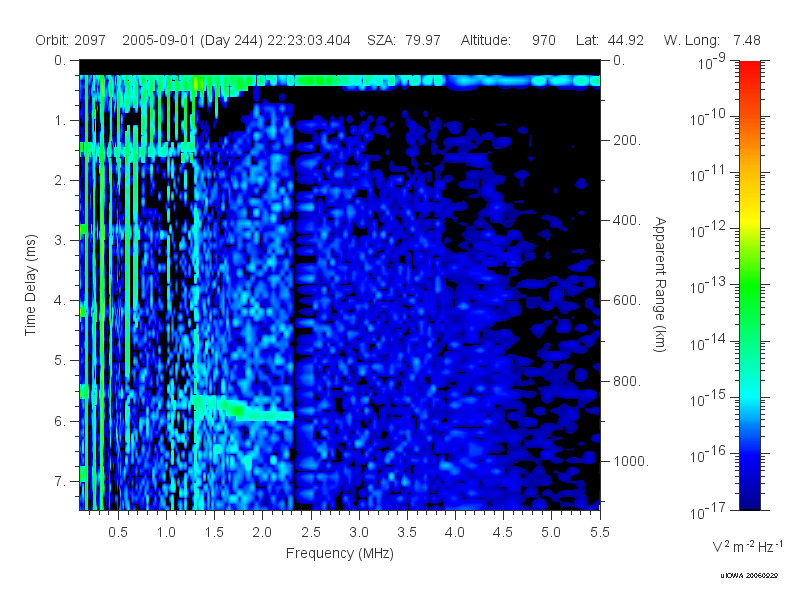Image resolution: width=800 pixels, height=600 pixels.
Task: Click the 10^-9 color scale label
Action: [x=712, y=61]
